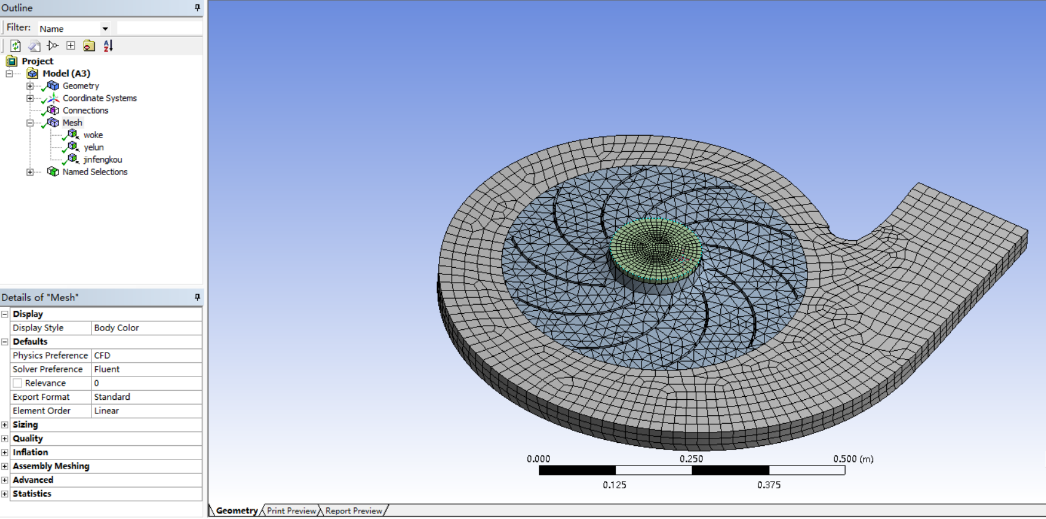The image size is (1046, 519).
Task: Click the Physics Preference CFD value field
Action: coord(145,356)
